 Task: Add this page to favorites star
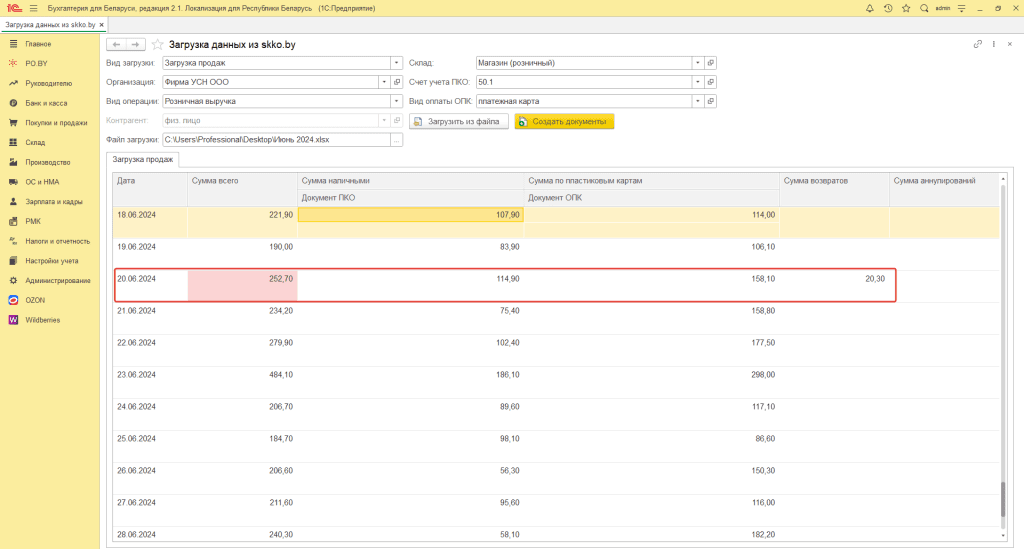[159, 45]
